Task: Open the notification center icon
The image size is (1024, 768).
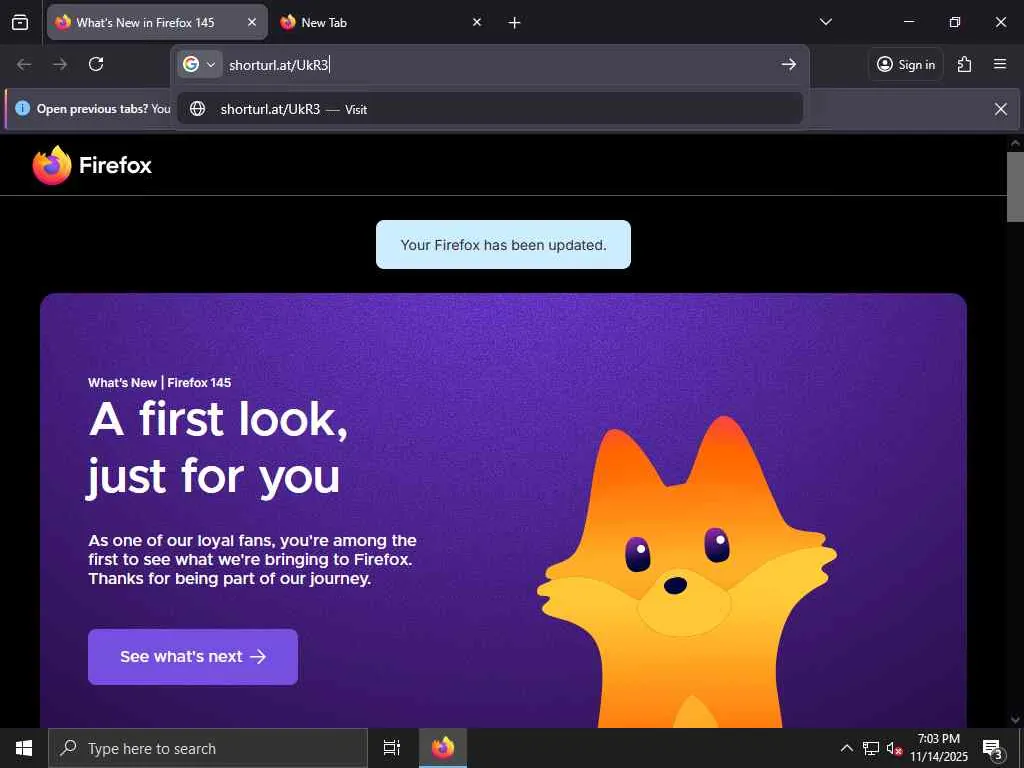Action: [992, 748]
